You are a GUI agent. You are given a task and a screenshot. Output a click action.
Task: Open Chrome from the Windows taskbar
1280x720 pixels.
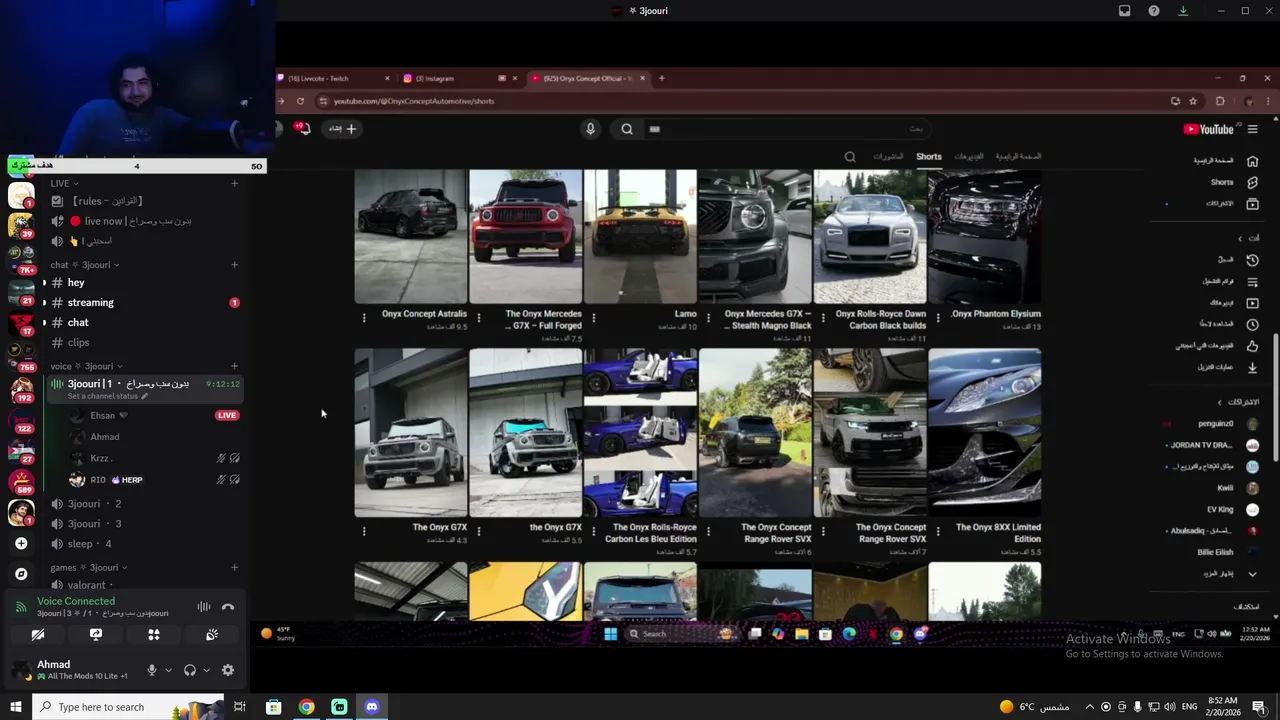pyautogui.click(x=306, y=707)
